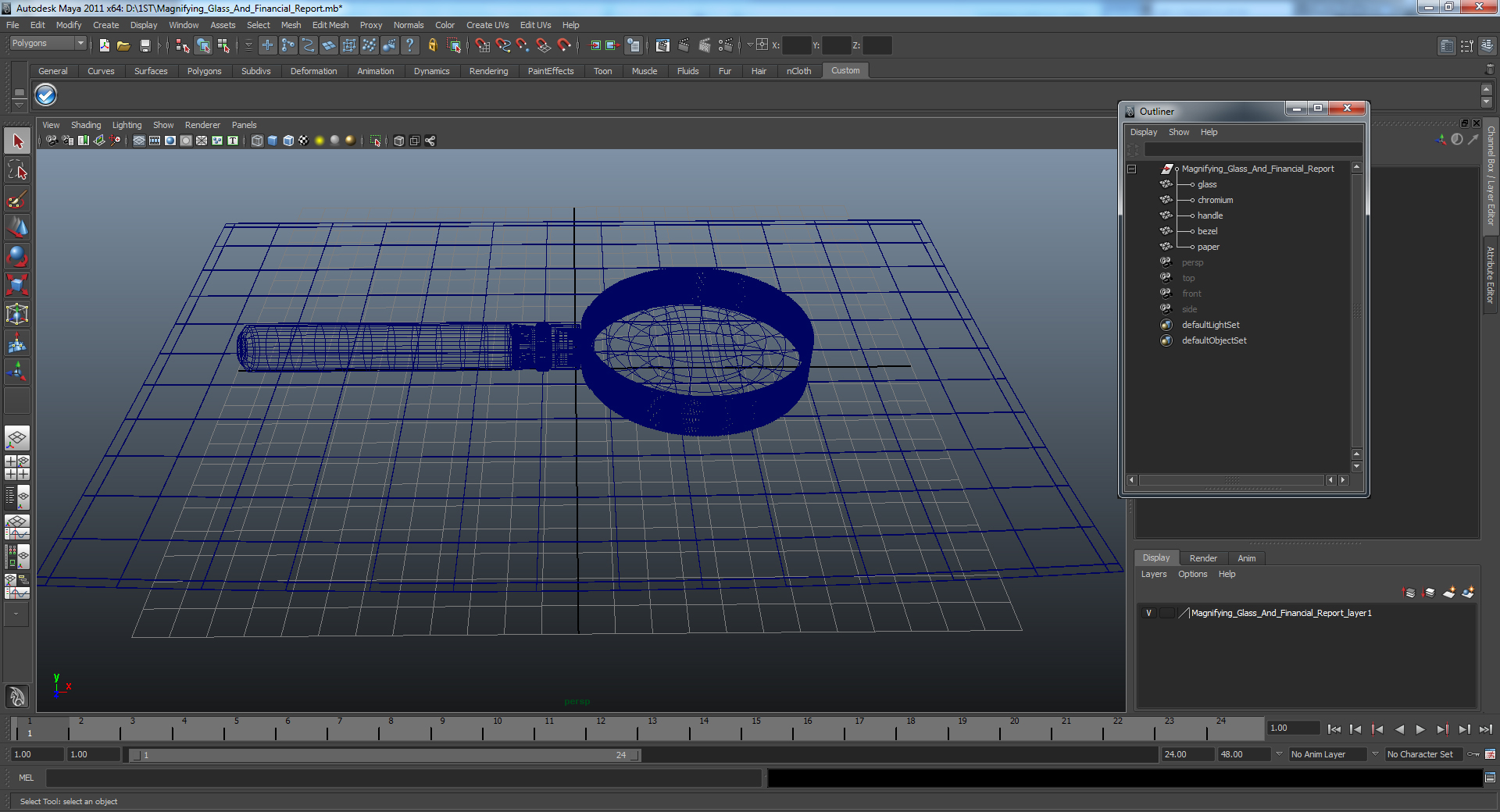Viewport: 1500px width, 812px height.
Task: Activate the Universal Manipulator tool
Action: point(17,315)
